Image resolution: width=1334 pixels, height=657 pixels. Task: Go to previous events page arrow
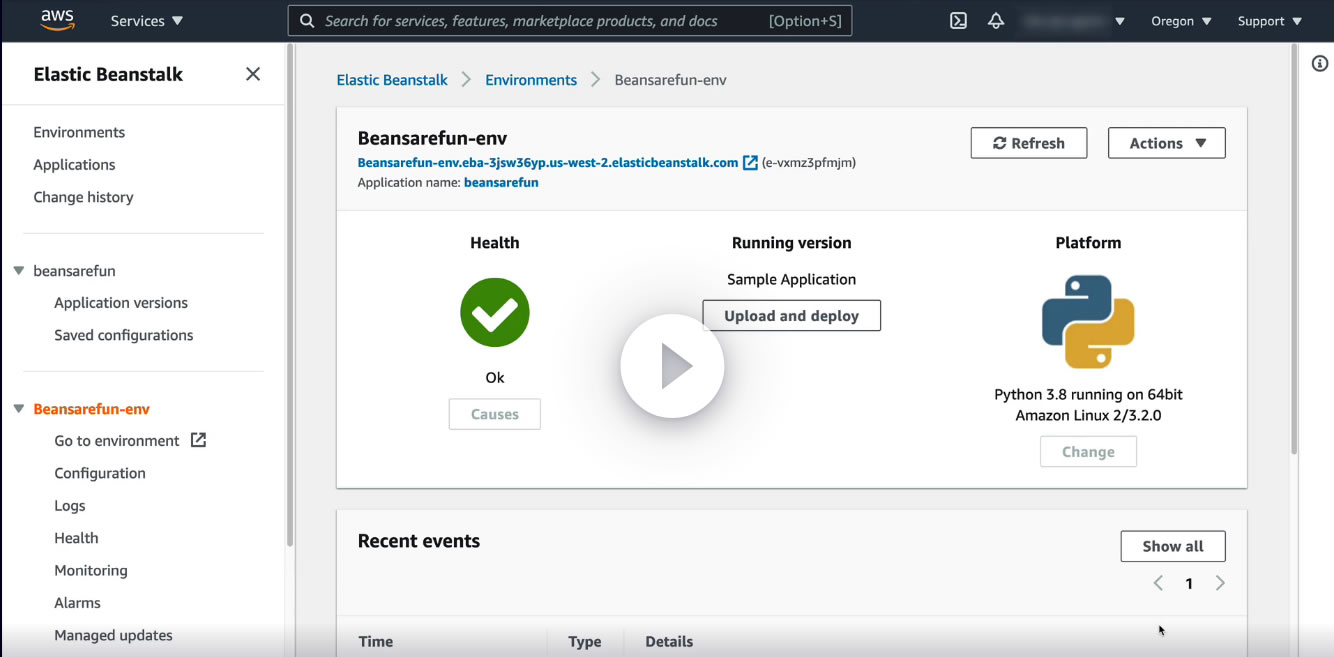coord(1158,583)
